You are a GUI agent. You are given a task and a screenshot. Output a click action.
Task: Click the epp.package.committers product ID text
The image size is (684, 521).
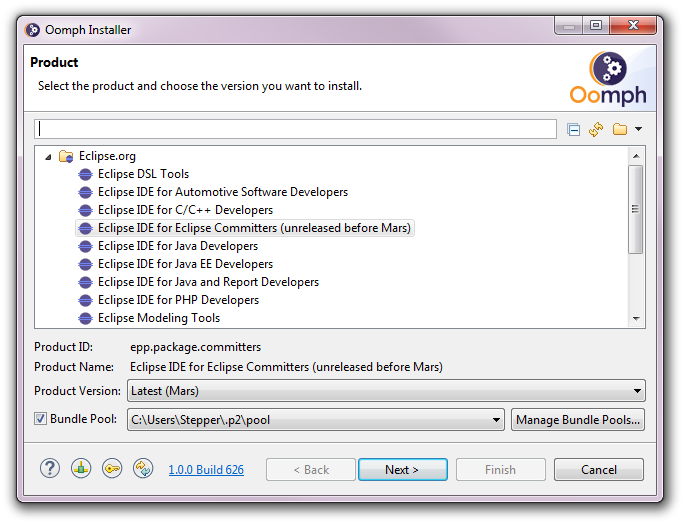(x=195, y=347)
